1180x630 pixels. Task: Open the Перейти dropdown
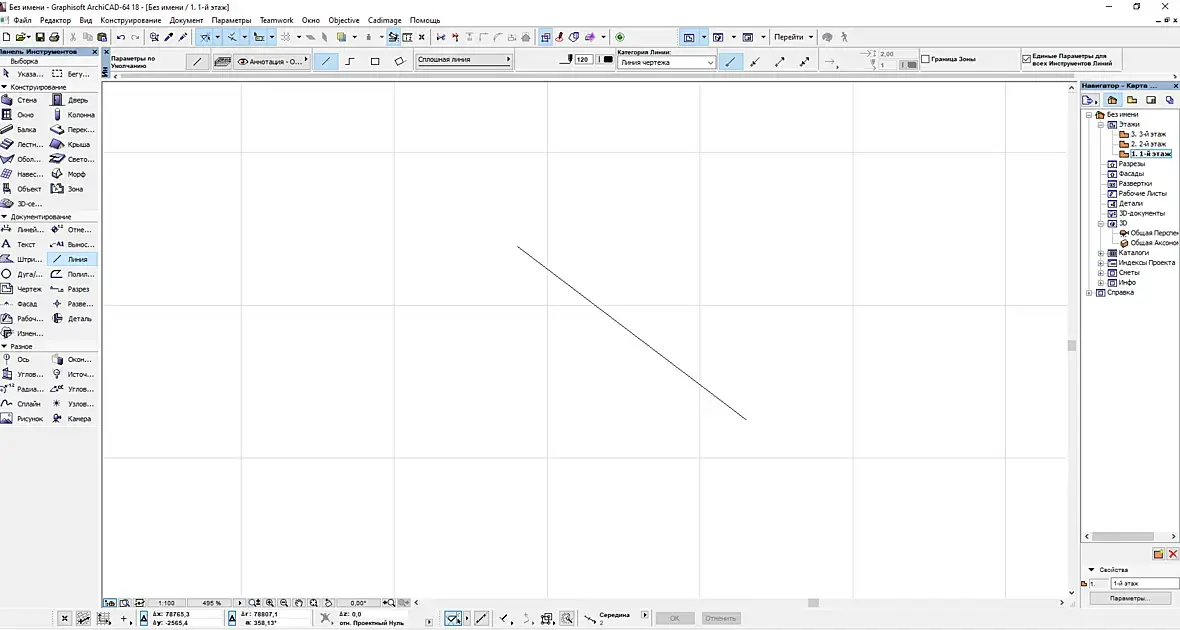[x=793, y=37]
